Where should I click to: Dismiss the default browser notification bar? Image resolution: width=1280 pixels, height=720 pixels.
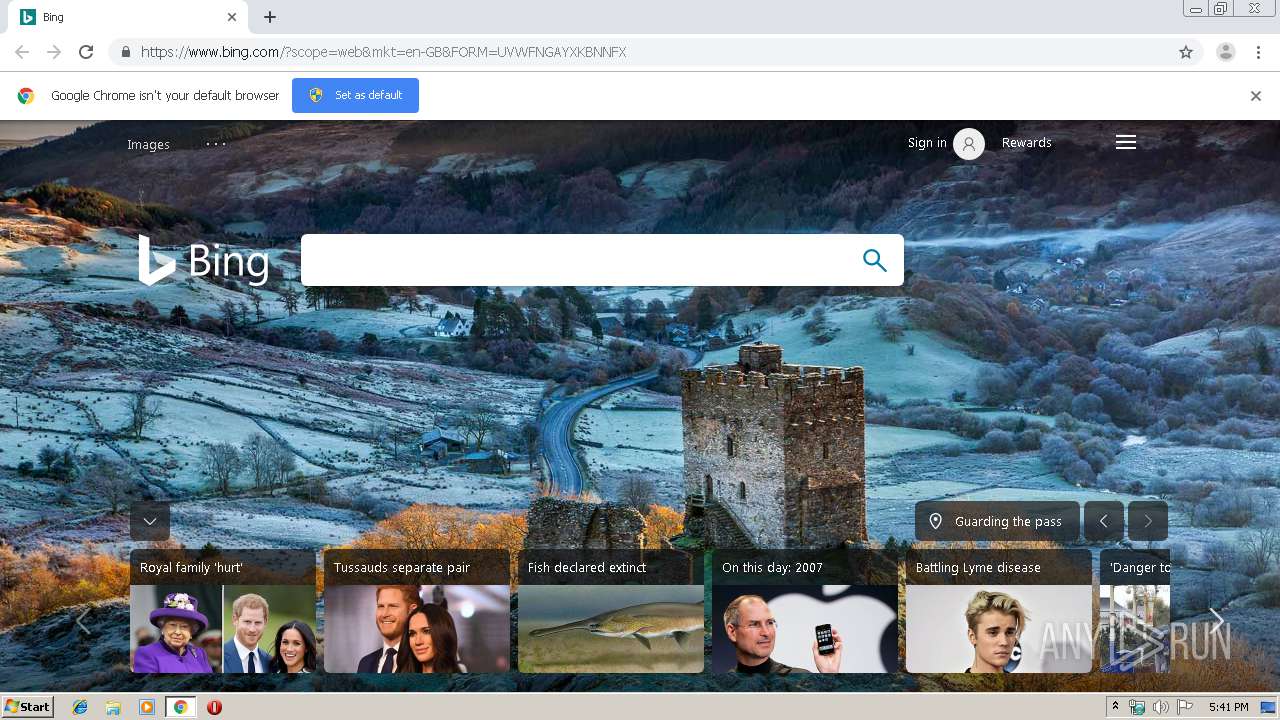pyautogui.click(x=1255, y=96)
